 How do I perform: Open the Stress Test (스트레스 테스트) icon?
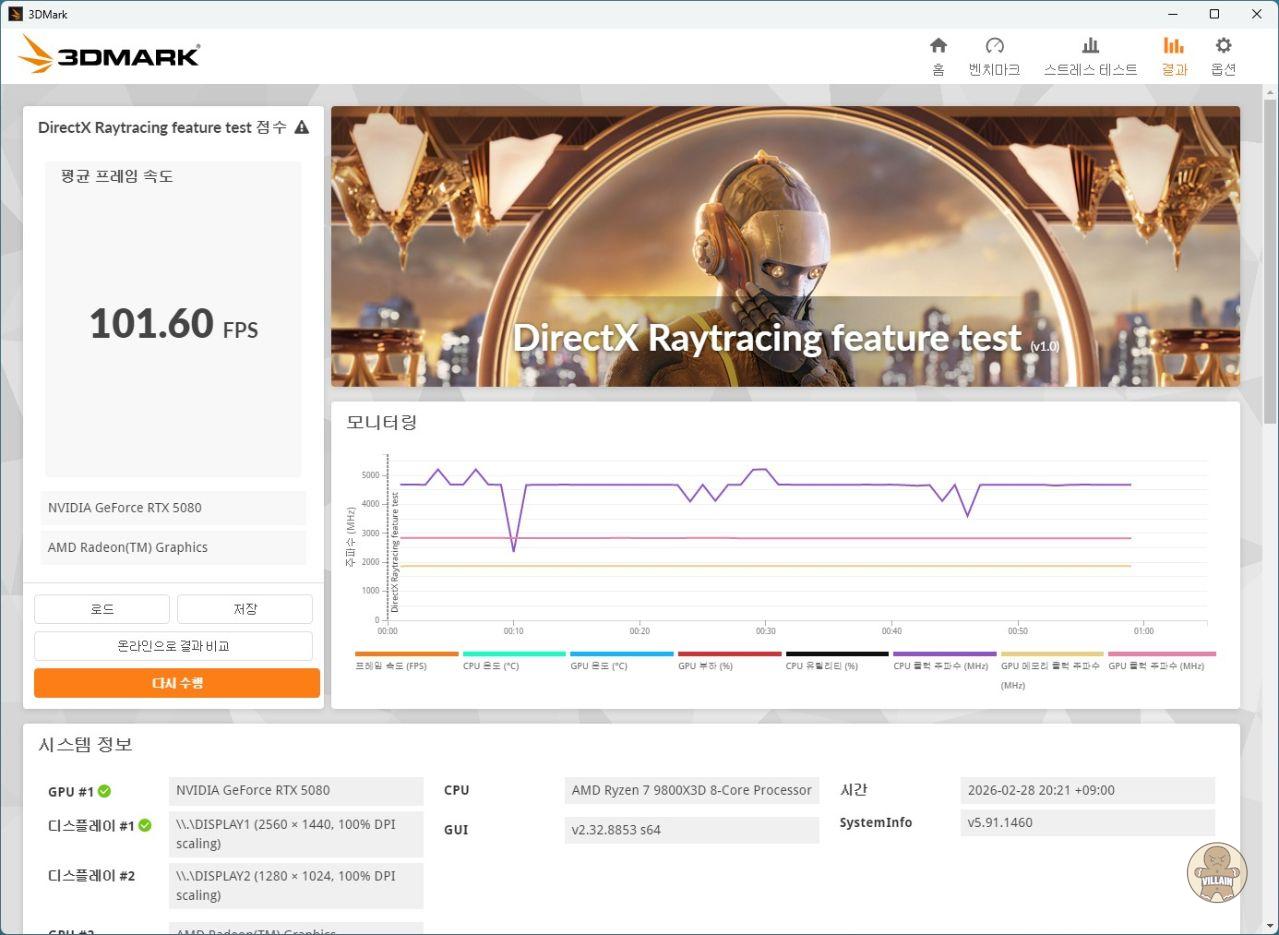1090,46
